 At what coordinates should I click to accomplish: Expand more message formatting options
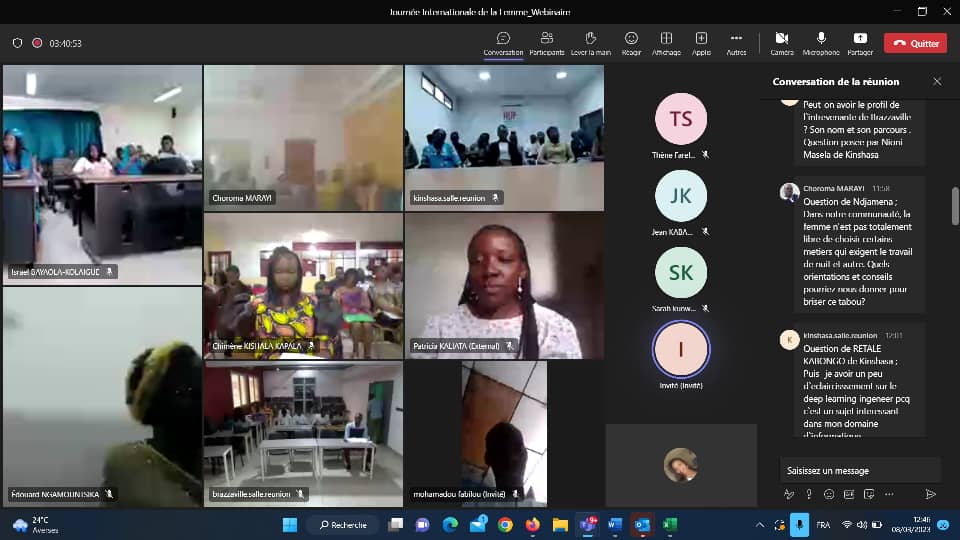click(x=889, y=494)
